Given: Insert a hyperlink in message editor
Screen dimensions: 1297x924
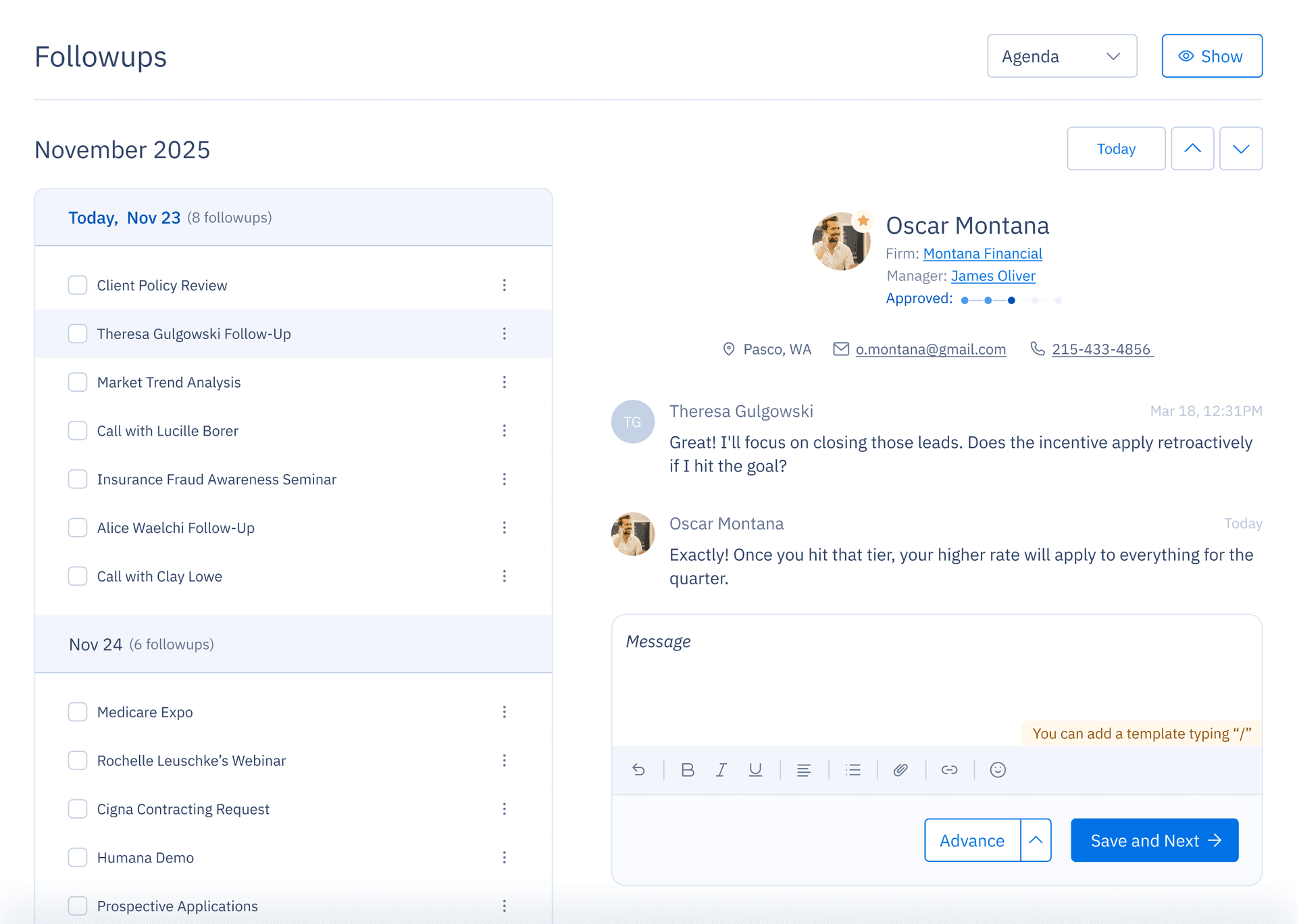Looking at the screenshot, I should [949, 770].
